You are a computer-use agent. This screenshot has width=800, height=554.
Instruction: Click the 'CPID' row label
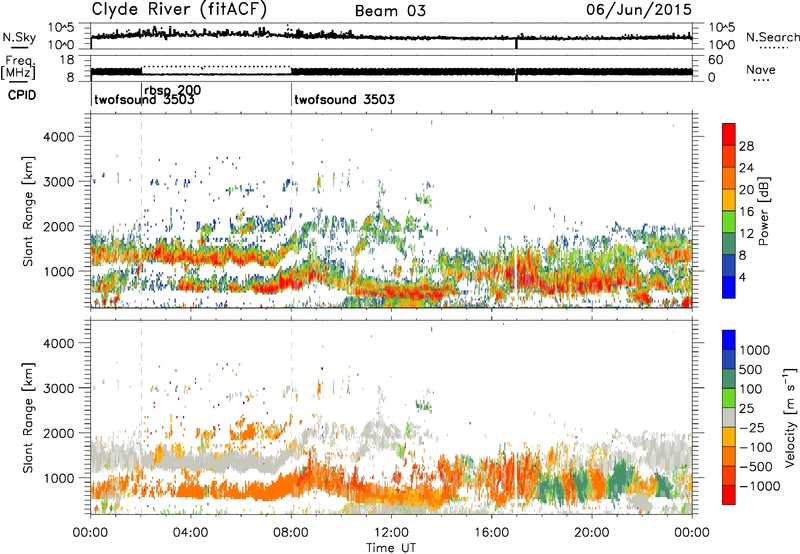tap(22, 95)
